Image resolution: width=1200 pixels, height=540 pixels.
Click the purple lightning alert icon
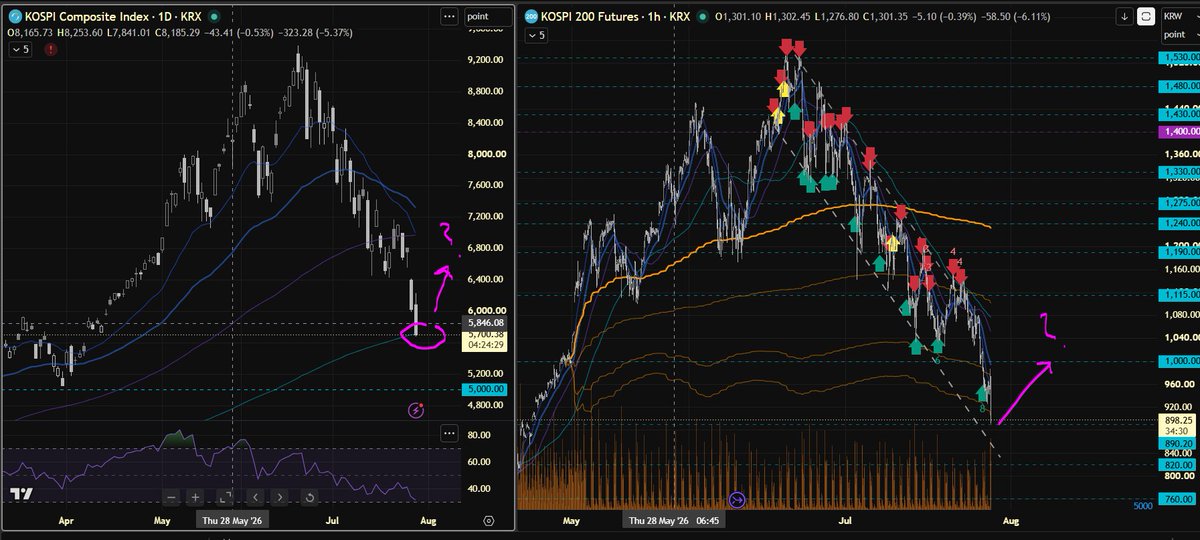tap(417, 410)
